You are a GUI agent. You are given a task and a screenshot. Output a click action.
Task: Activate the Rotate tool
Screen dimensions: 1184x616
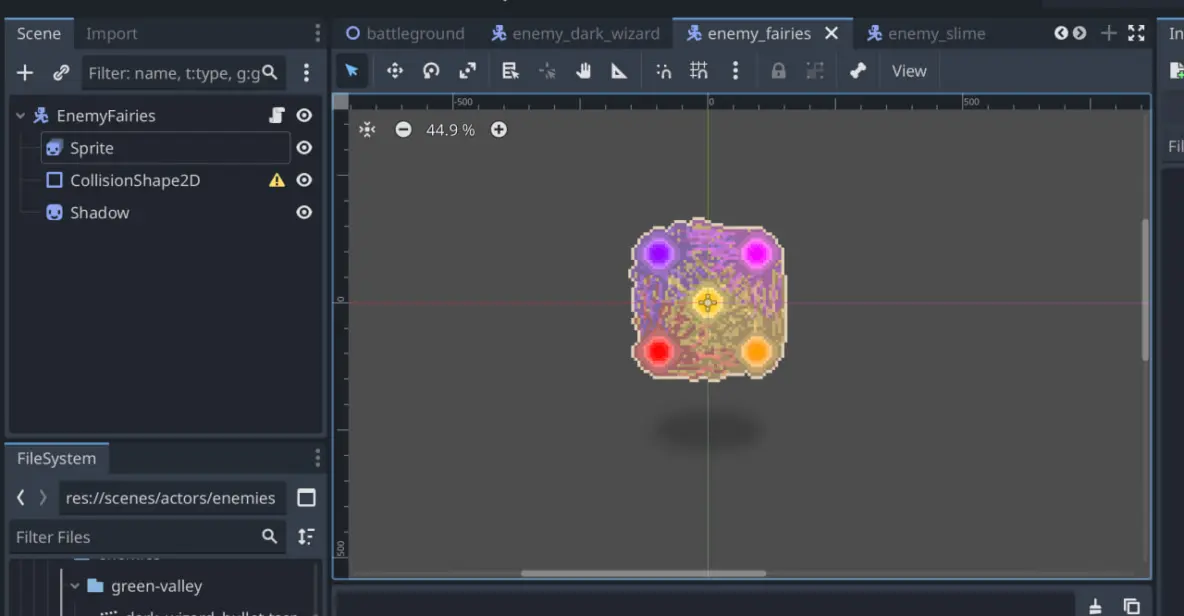coord(431,71)
